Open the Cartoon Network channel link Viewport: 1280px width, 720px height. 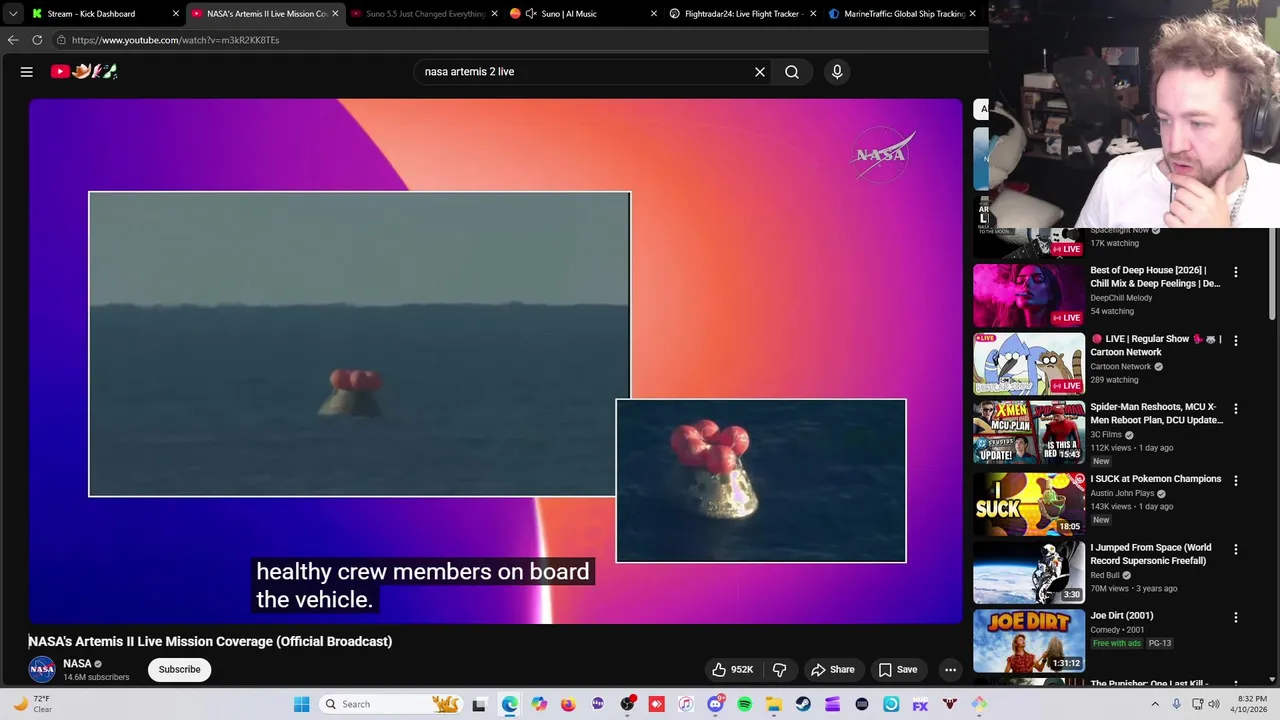click(1121, 367)
